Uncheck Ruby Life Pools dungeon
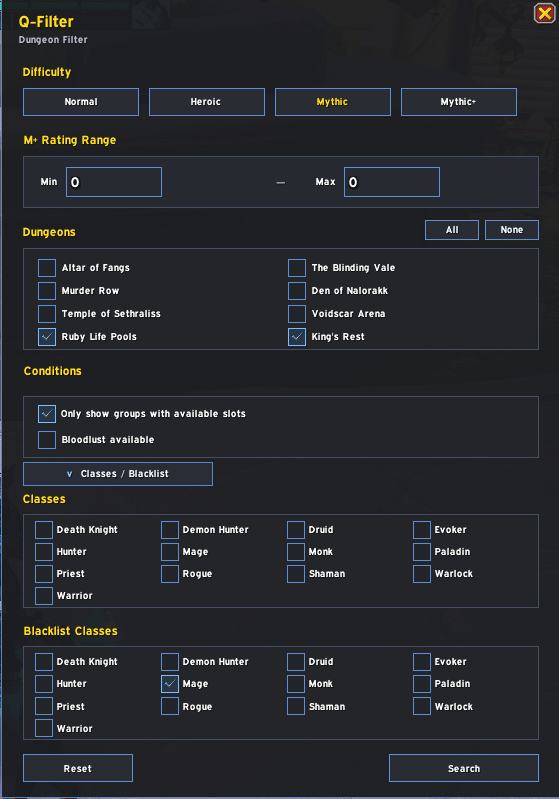This screenshot has width=559, height=799. (x=47, y=337)
